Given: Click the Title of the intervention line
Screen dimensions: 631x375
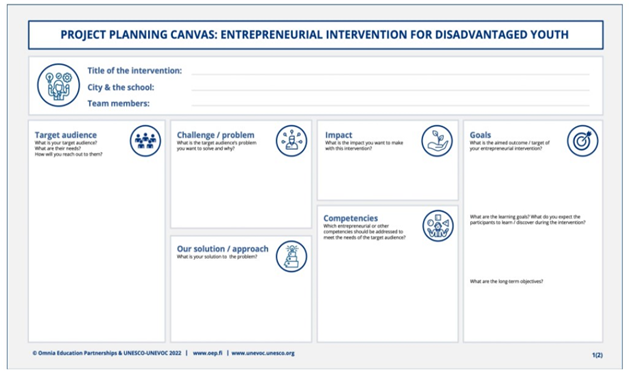Looking at the screenshot, I should (x=390, y=74).
